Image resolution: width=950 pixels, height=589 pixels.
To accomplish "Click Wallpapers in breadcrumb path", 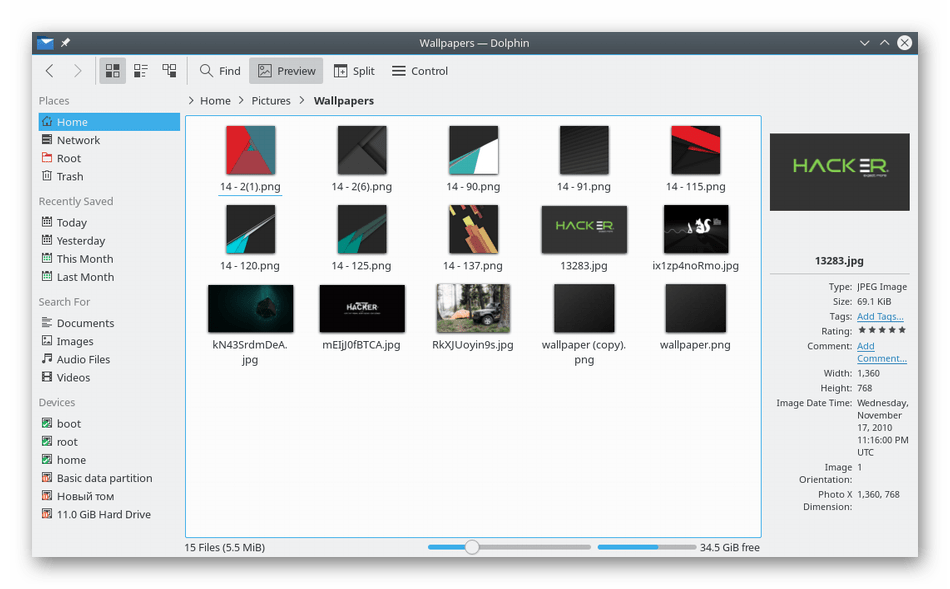I will pyautogui.click(x=344, y=101).
